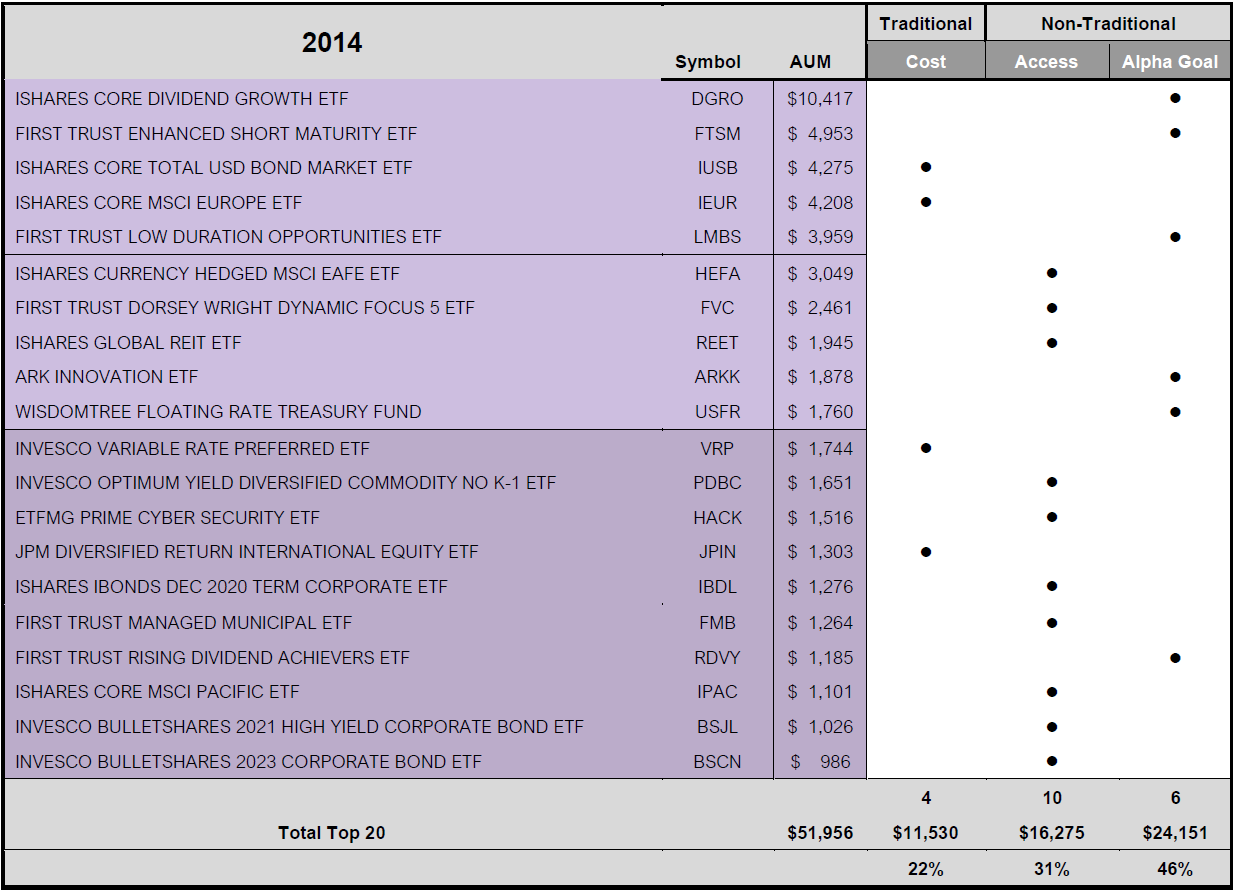The width and height of the screenshot is (1233, 891).
Task: Click the "Traditional" group header
Action: [x=926, y=23]
